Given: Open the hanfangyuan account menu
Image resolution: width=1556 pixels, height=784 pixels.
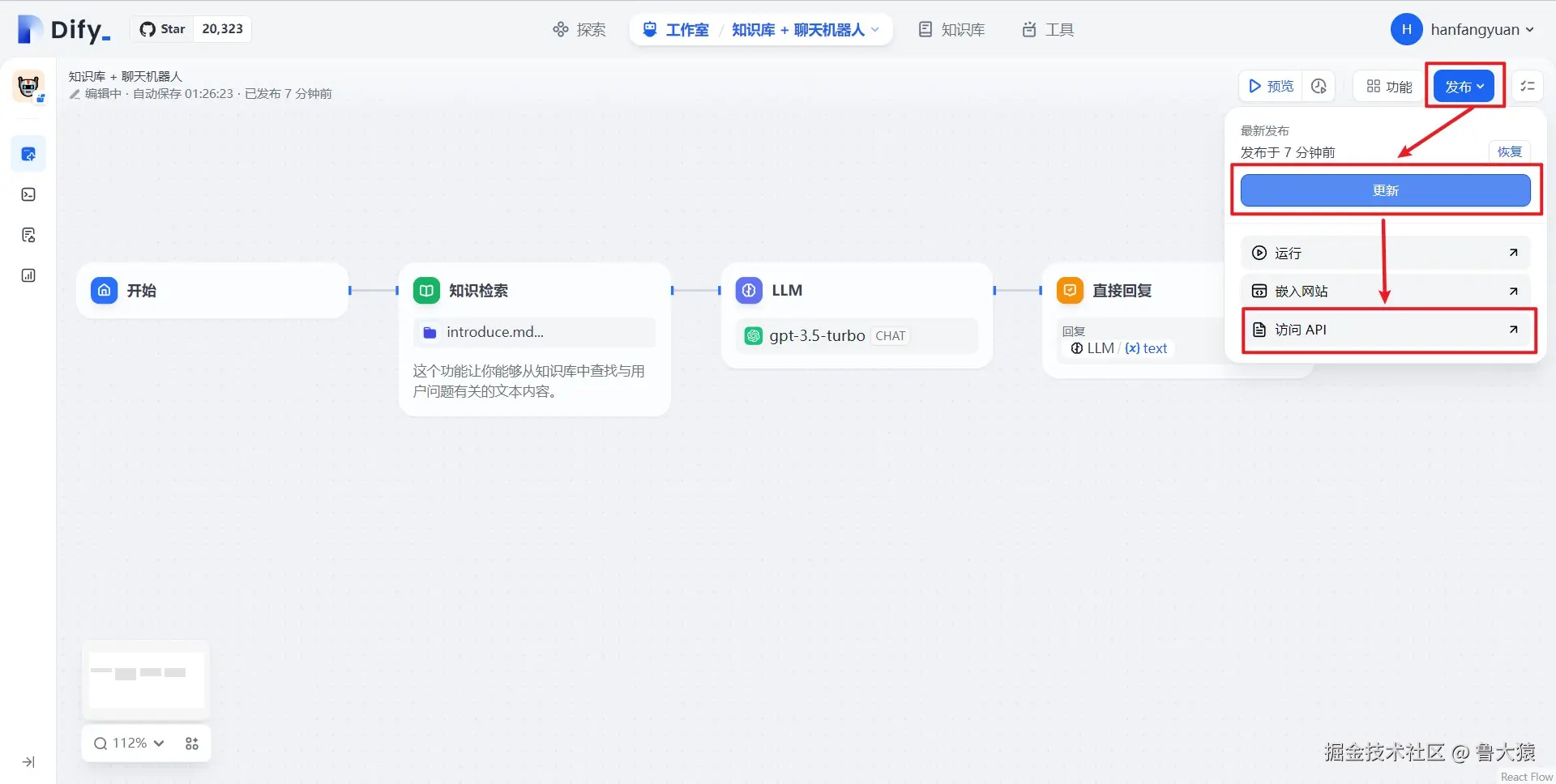Looking at the screenshot, I should coord(1463,29).
